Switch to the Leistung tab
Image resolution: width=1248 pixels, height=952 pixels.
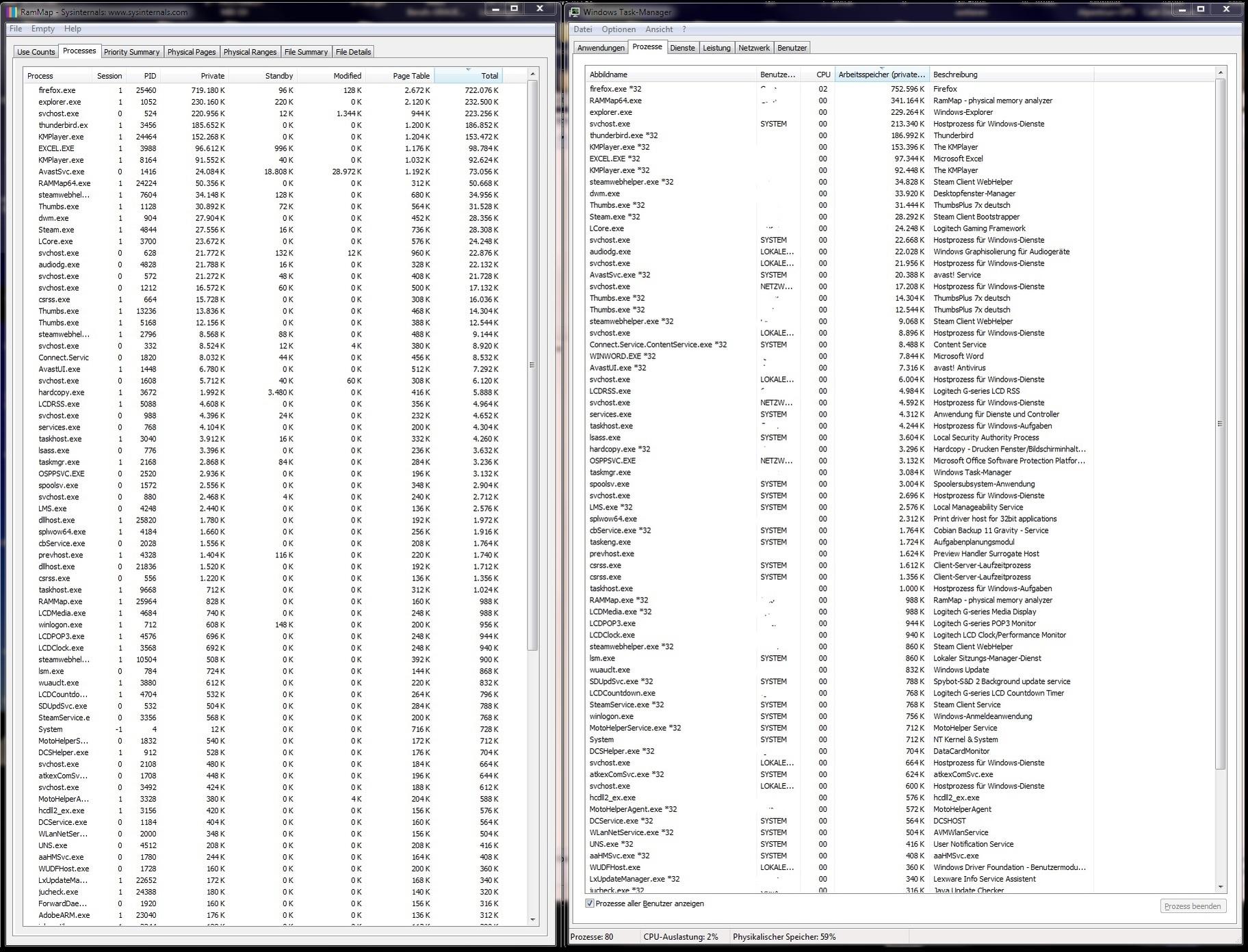click(716, 48)
